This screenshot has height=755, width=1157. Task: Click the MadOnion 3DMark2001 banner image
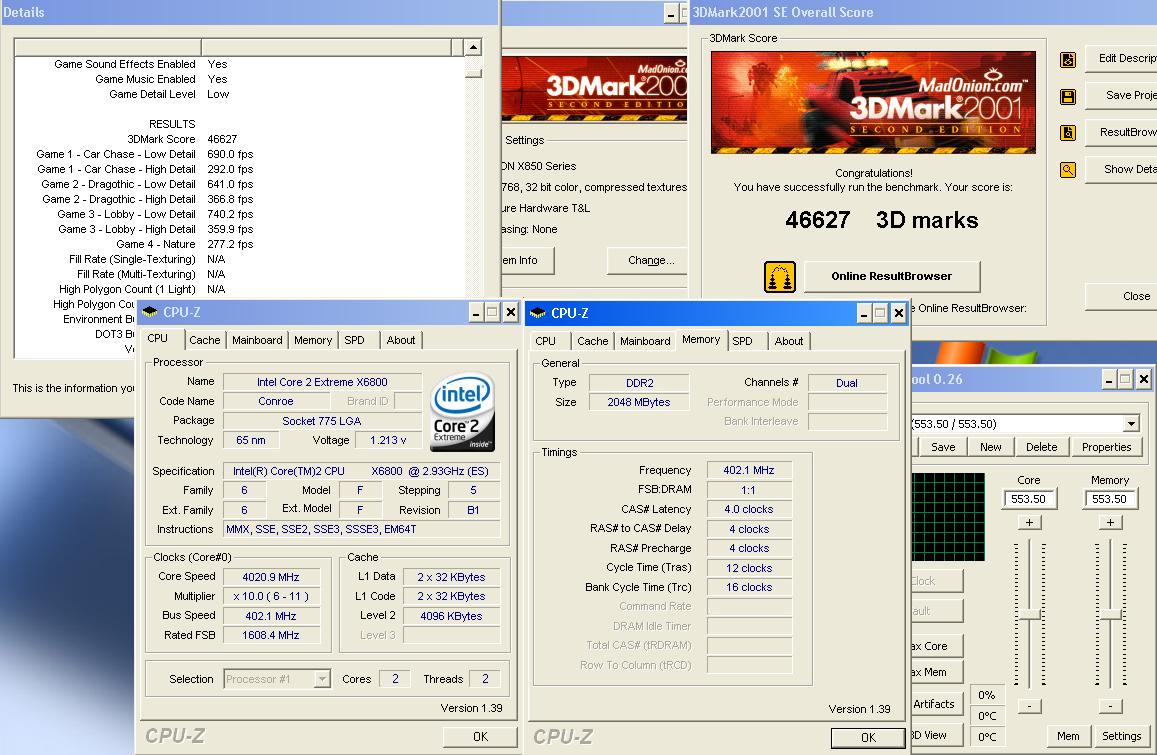(873, 103)
